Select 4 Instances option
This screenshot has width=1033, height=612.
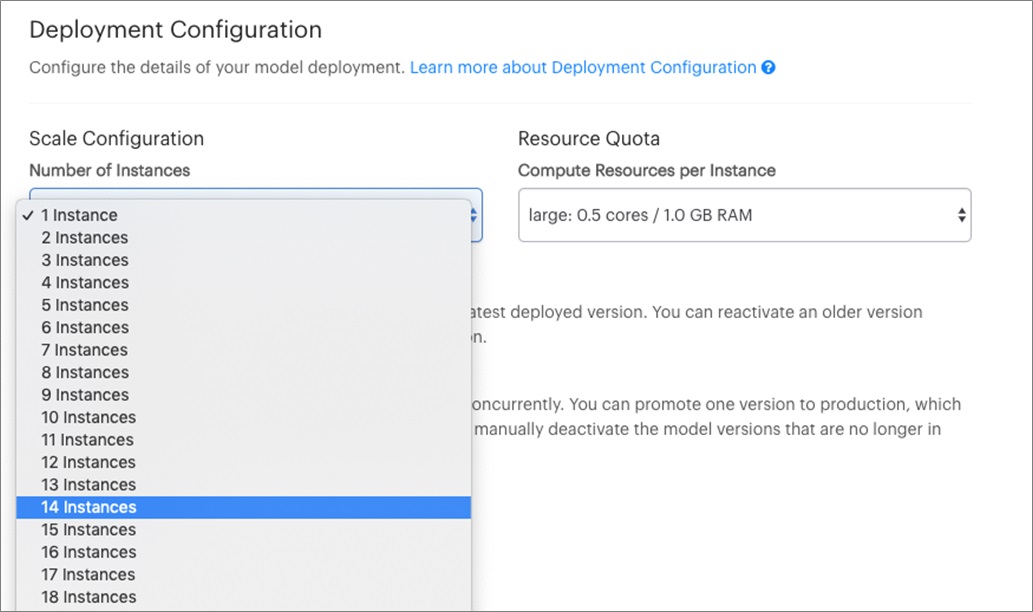[244, 283]
